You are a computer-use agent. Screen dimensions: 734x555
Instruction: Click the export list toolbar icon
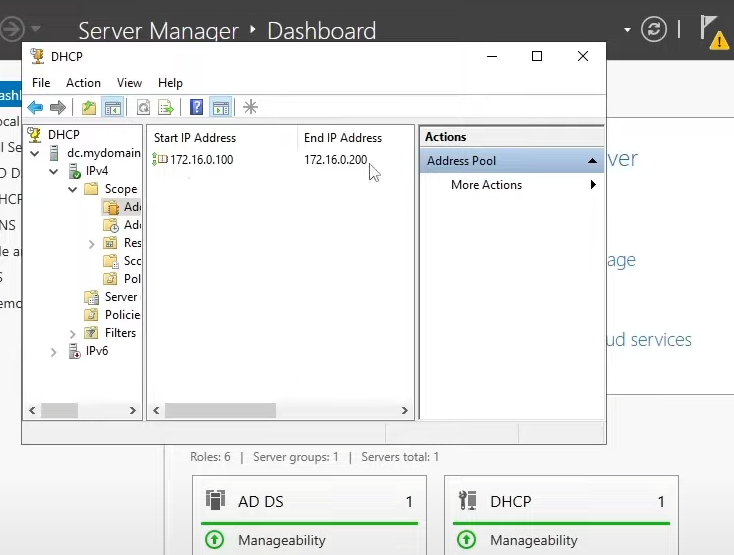[166, 108]
